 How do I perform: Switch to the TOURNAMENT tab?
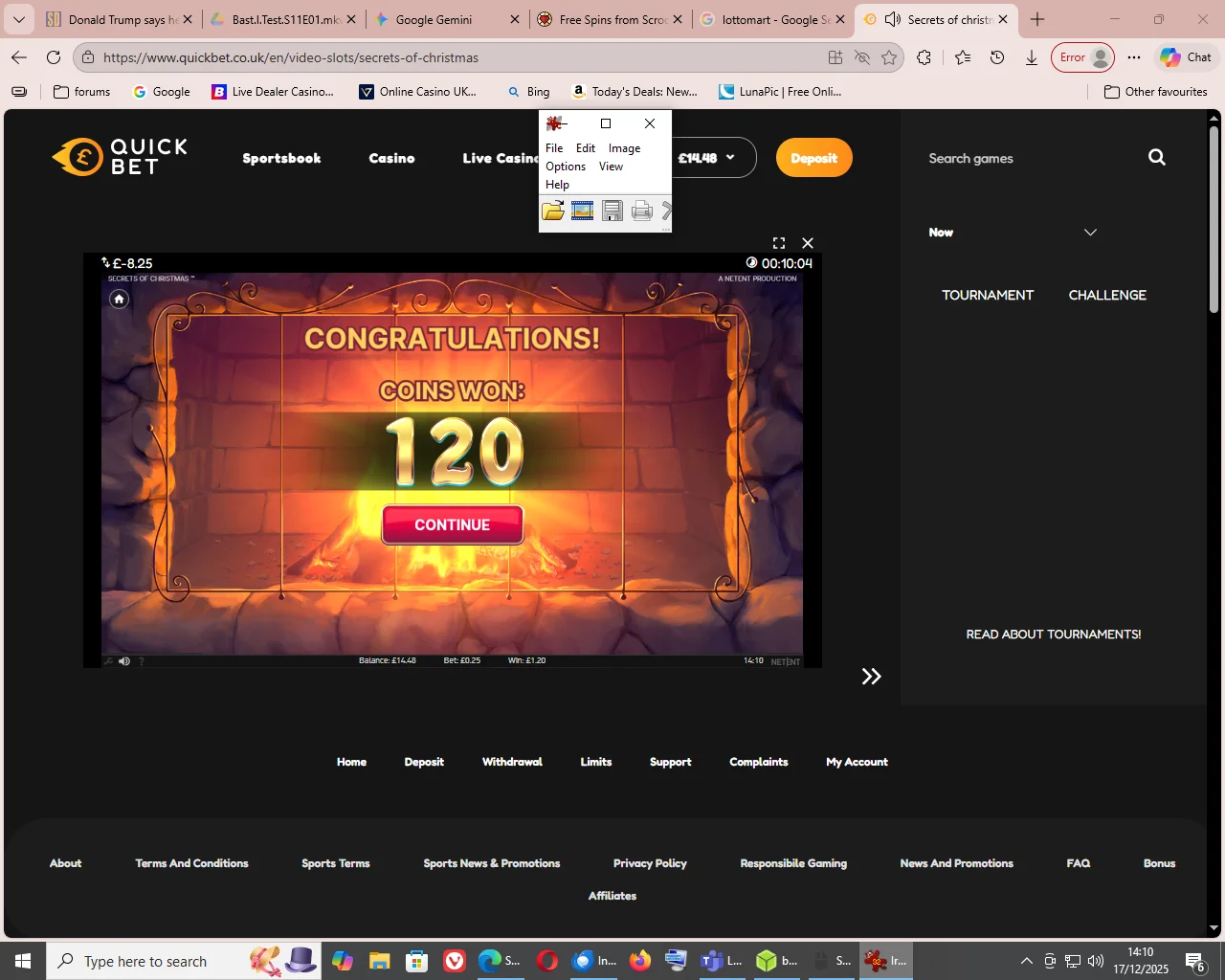pos(988,295)
